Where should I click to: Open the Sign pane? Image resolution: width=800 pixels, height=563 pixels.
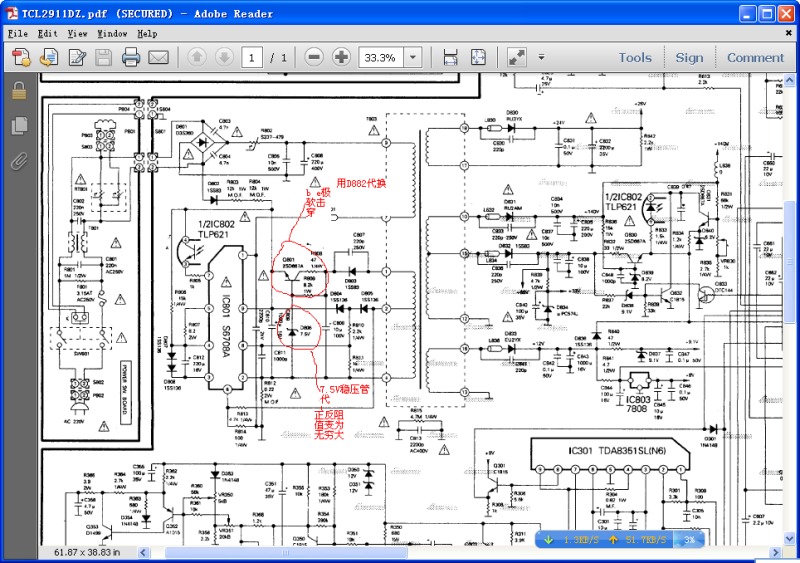689,58
